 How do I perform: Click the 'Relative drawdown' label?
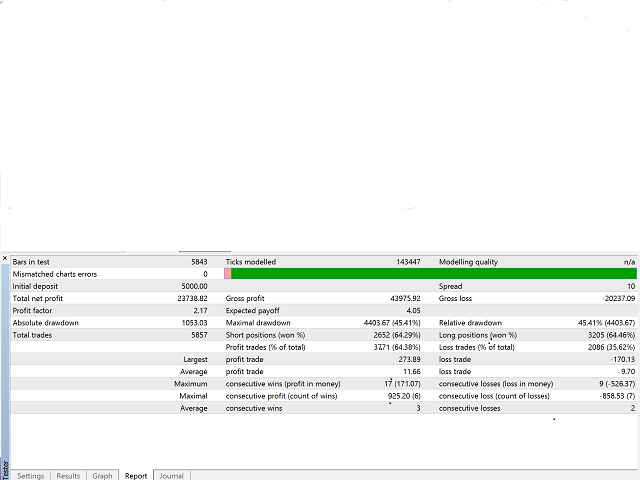(x=470, y=323)
